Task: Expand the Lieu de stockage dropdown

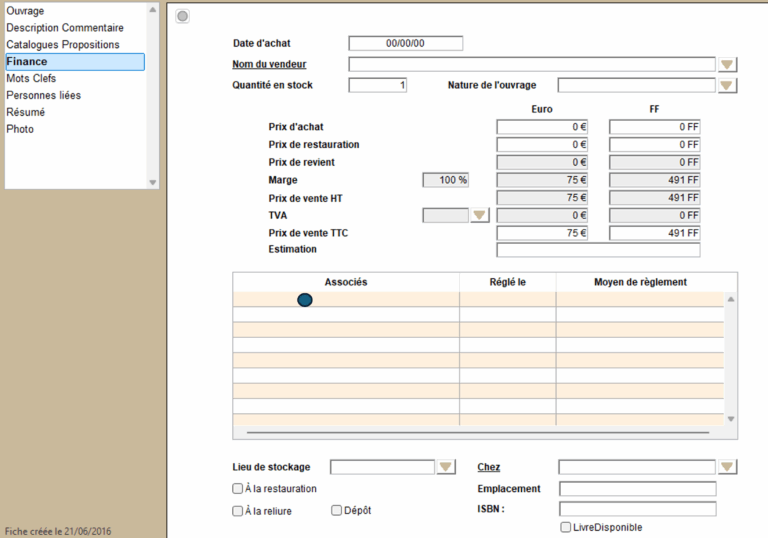Action: pos(446,467)
